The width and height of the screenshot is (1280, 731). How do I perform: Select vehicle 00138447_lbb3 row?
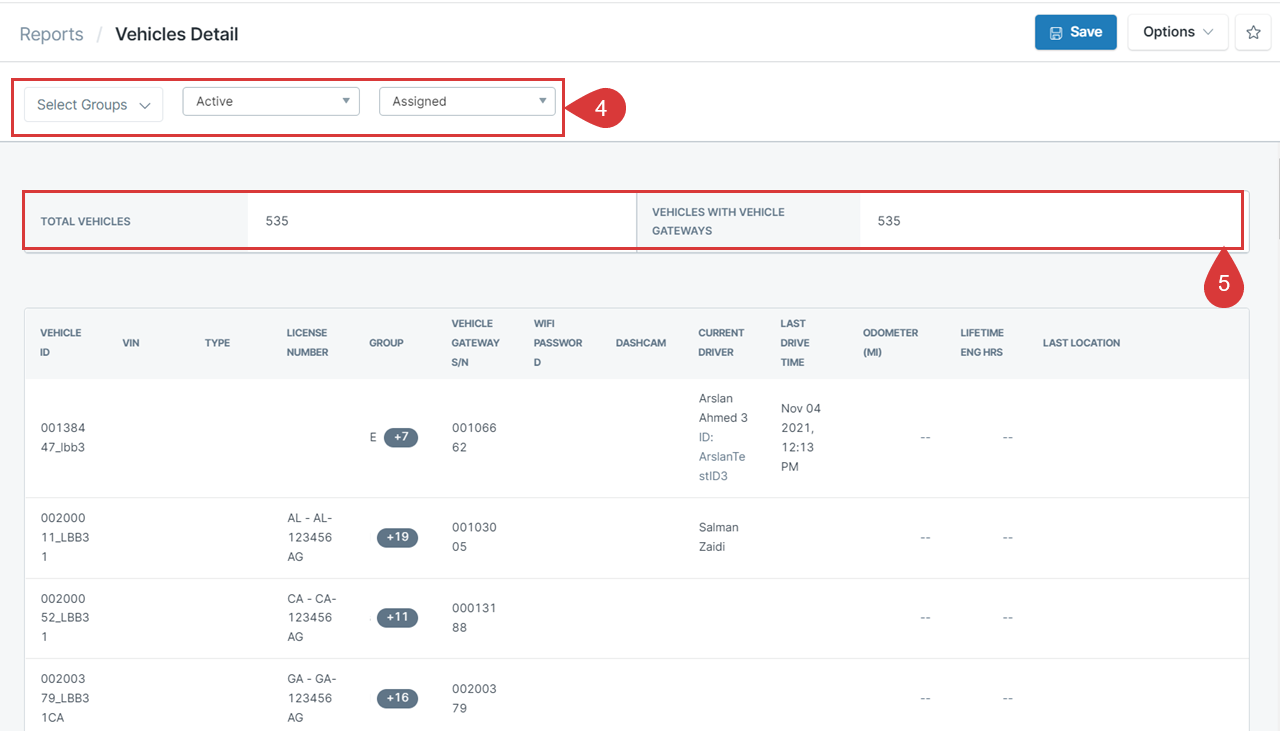point(63,437)
